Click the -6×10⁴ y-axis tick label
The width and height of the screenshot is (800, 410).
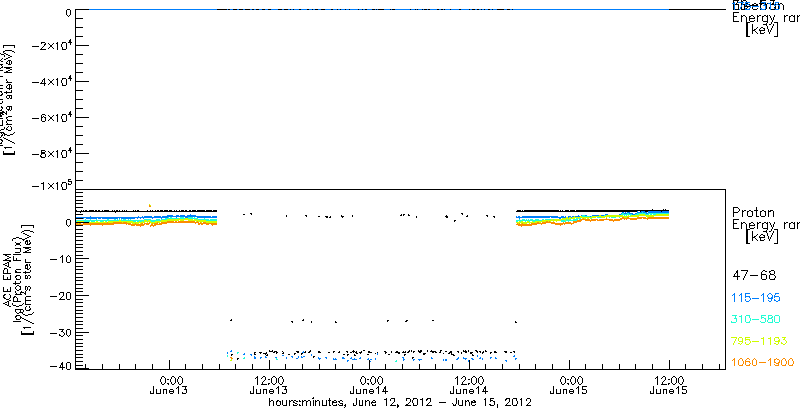point(51,117)
